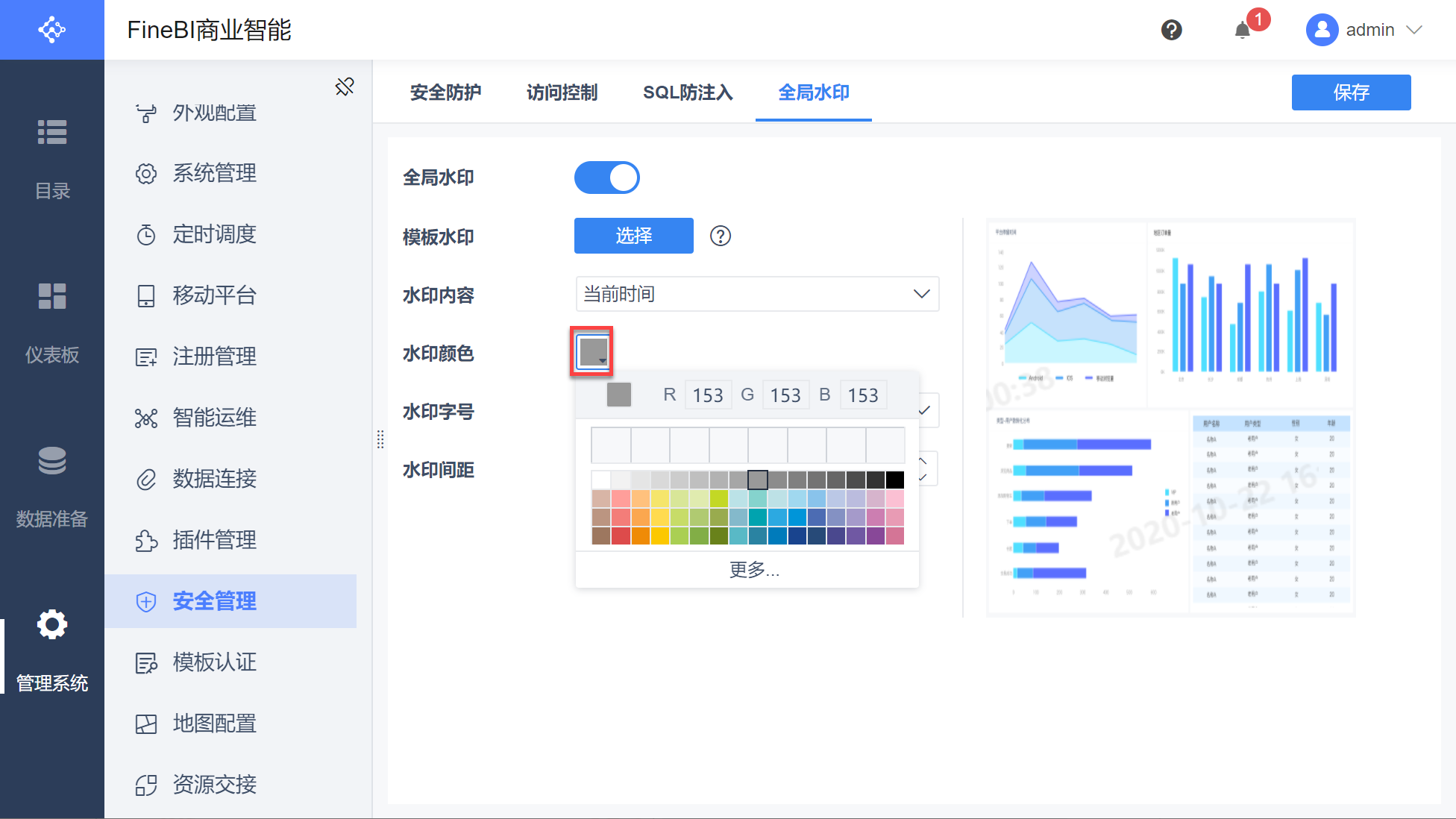Click the FineBI logo icon
The image size is (1456, 819).
[x=52, y=30]
